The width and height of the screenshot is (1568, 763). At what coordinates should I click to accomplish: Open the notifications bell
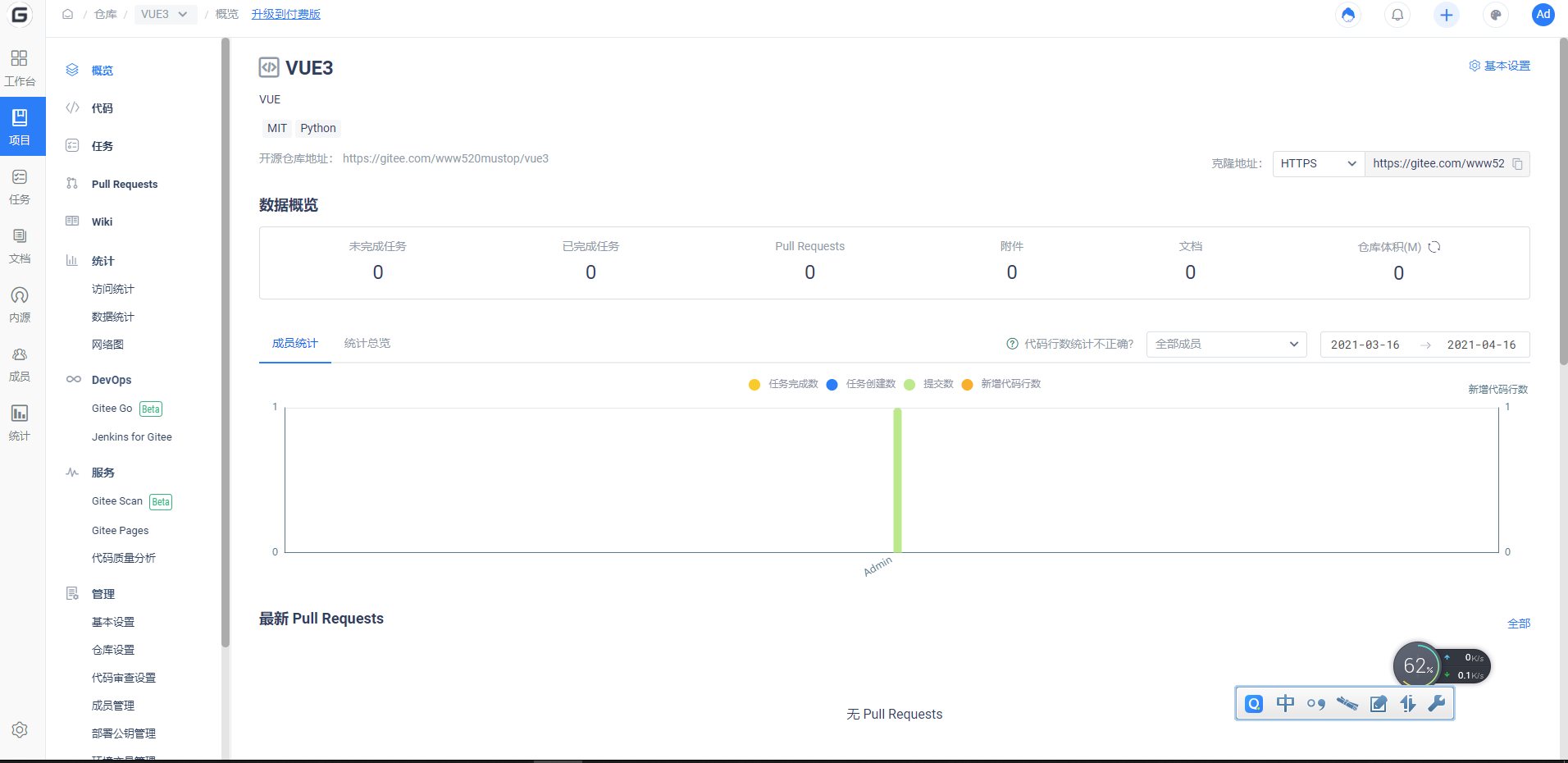coord(1397,15)
